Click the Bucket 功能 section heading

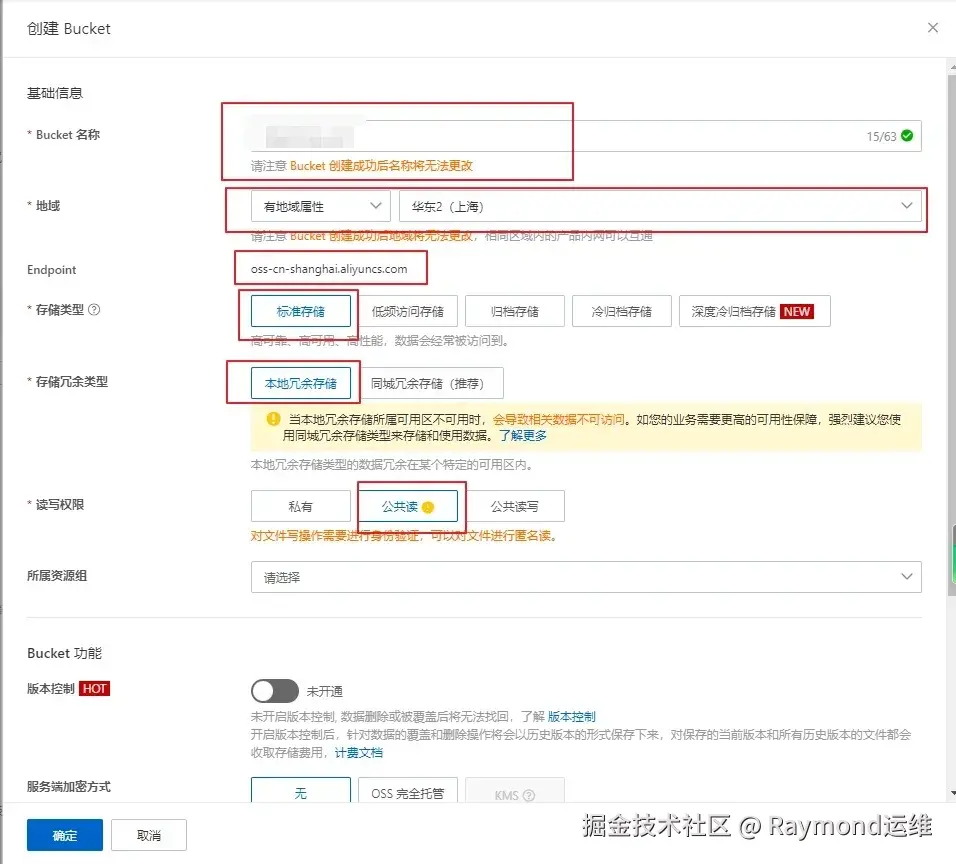65,652
